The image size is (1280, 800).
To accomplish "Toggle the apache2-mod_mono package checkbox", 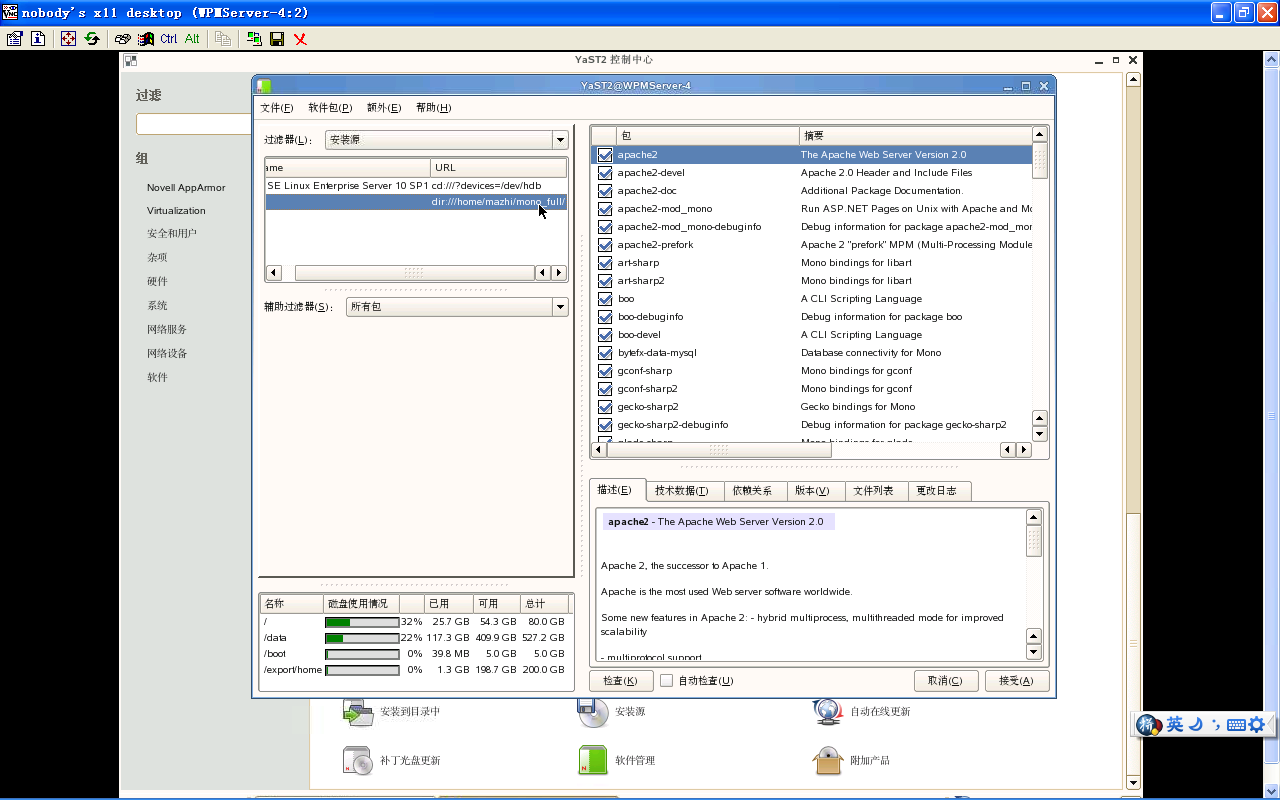I will (x=605, y=209).
